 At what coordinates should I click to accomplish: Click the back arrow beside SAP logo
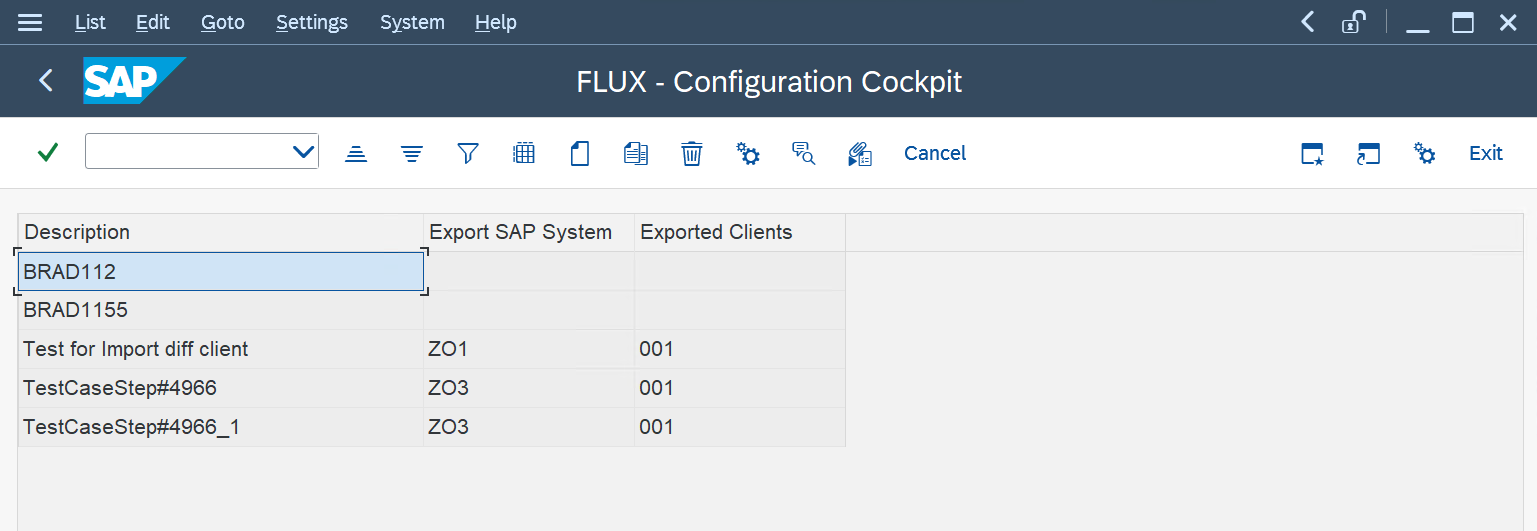[x=46, y=81]
